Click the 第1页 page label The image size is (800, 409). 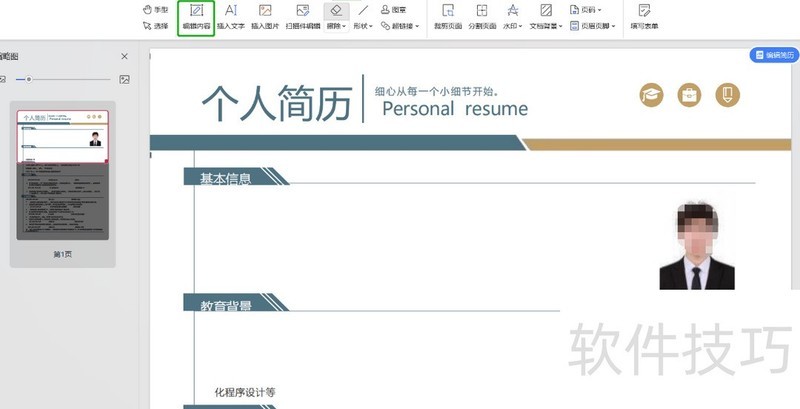tap(63, 254)
